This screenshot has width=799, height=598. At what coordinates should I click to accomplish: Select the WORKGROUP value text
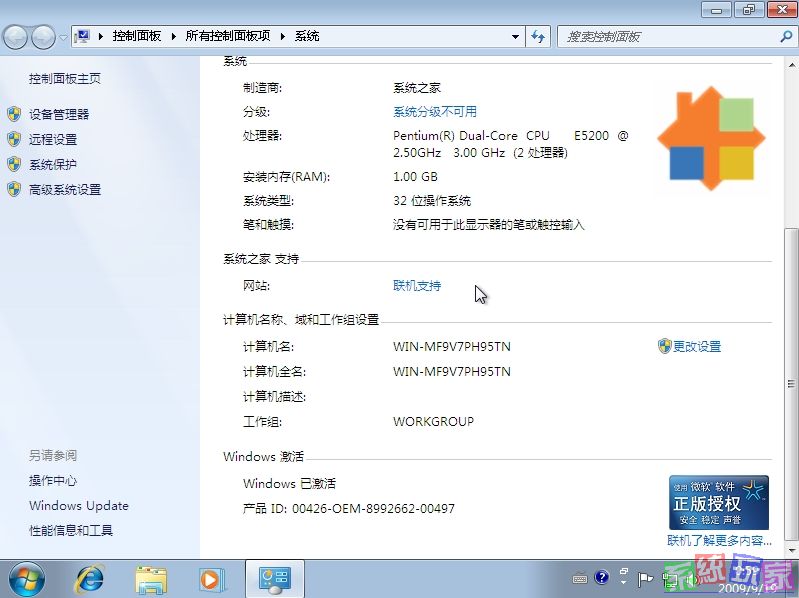click(x=434, y=422)
